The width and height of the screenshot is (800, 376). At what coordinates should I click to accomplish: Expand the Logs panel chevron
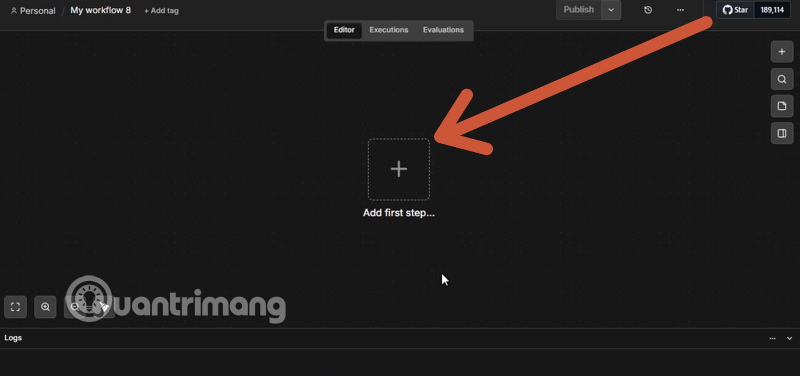click(x=789, y=338)
